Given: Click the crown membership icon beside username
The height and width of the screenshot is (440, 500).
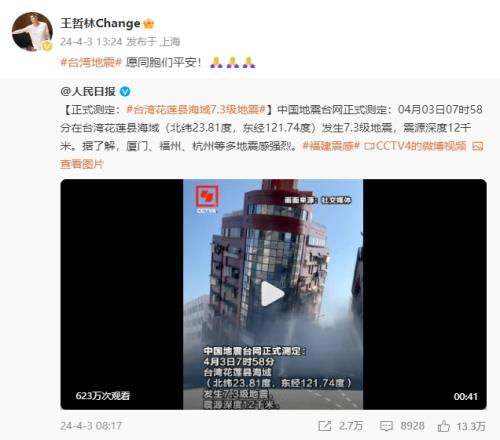Looking at the screenshot, I should 148,24.
